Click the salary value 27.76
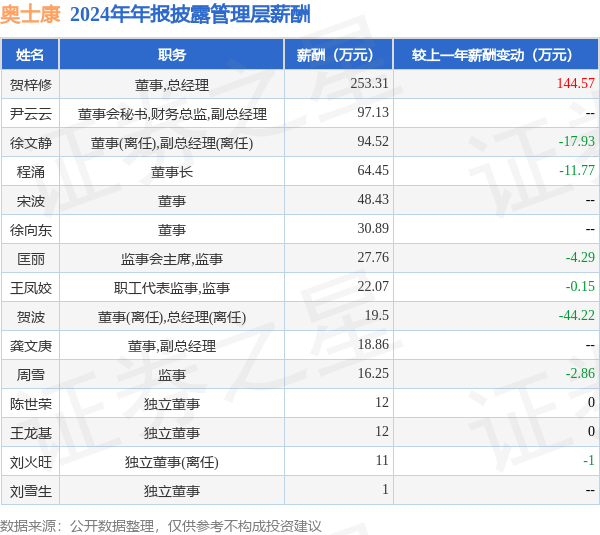The image size is (600, 535). [373, 258]
